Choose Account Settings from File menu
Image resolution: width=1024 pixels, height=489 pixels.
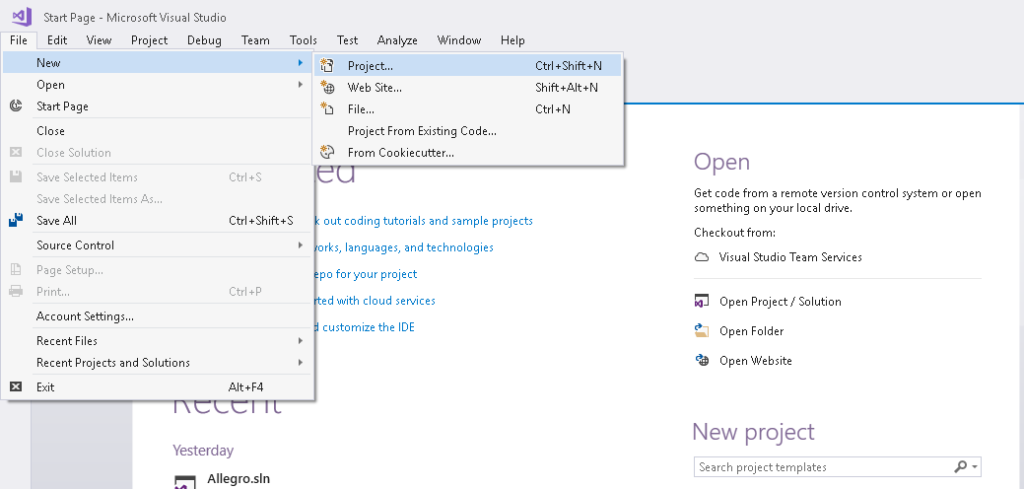tap(85, 316)
